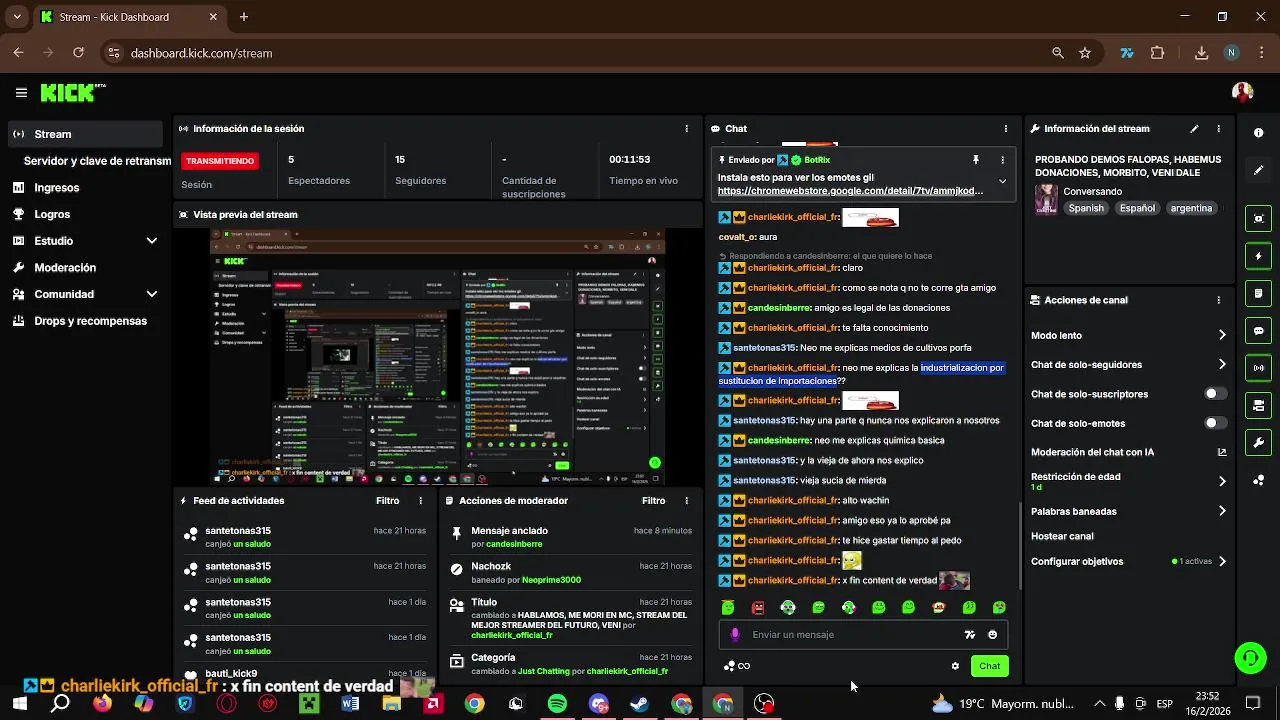Click Neoprime3000 link in moderator actions
This screenshot has height=720, width=1280.
(551, 580)
